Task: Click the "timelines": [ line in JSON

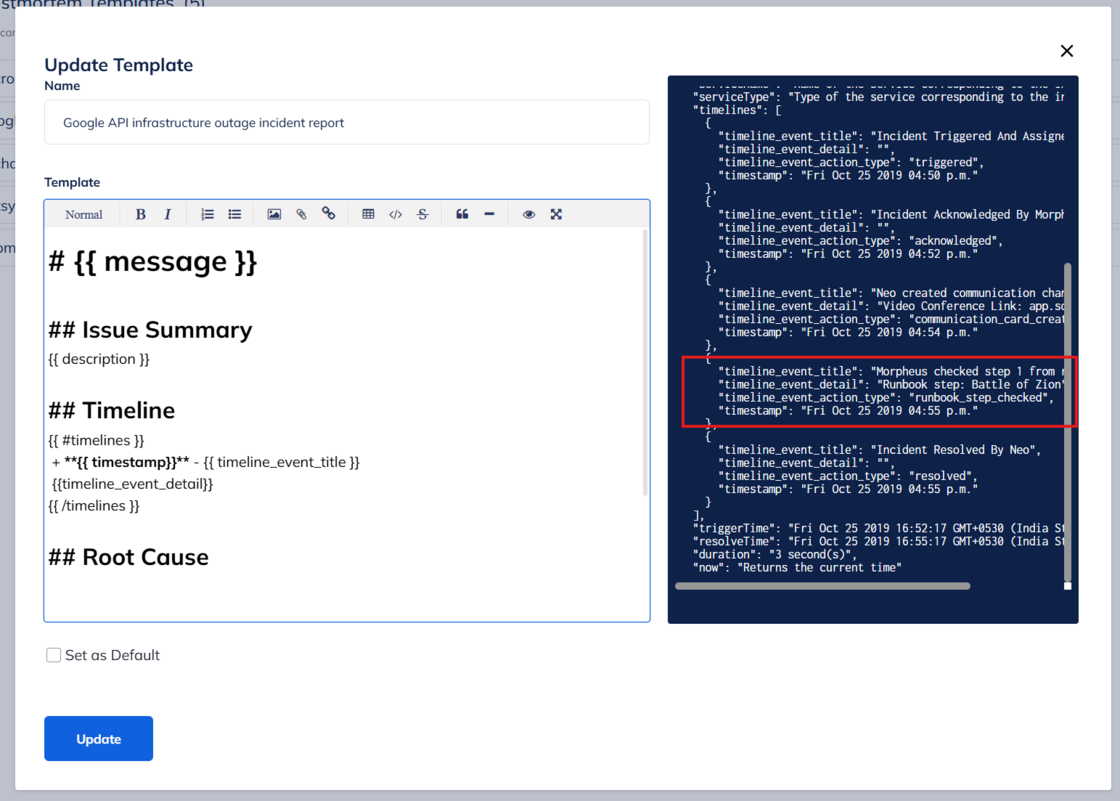Action: [736, 110]
